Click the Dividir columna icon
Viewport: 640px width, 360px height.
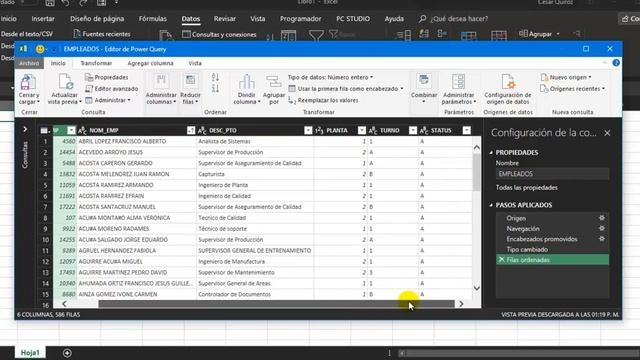247,82
